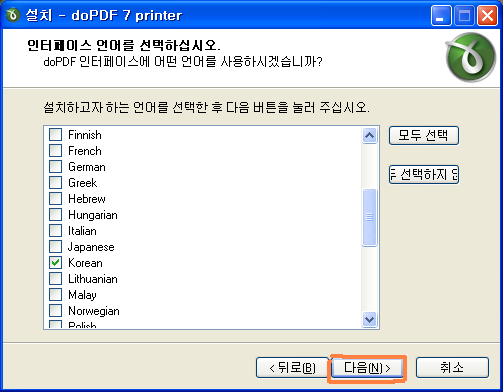Click the Korean label text

pos(85,263)
